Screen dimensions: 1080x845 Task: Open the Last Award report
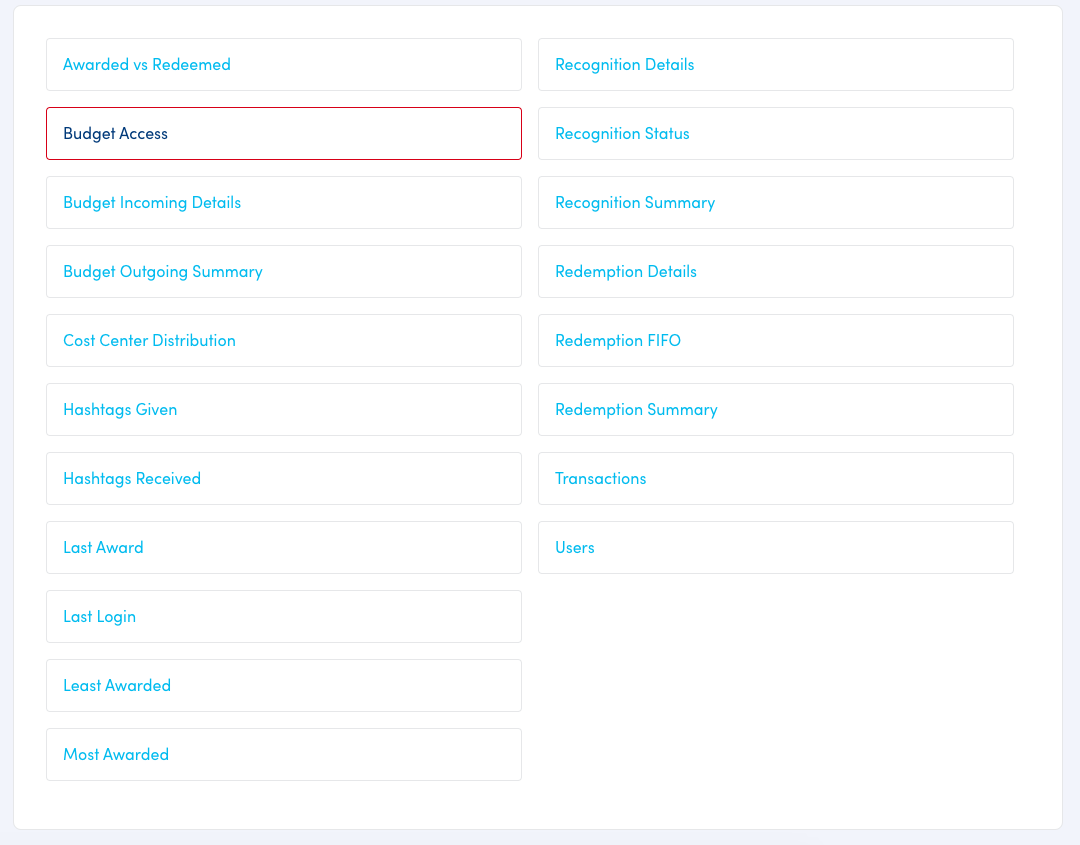pyautogui.click(x=103, y=548)
